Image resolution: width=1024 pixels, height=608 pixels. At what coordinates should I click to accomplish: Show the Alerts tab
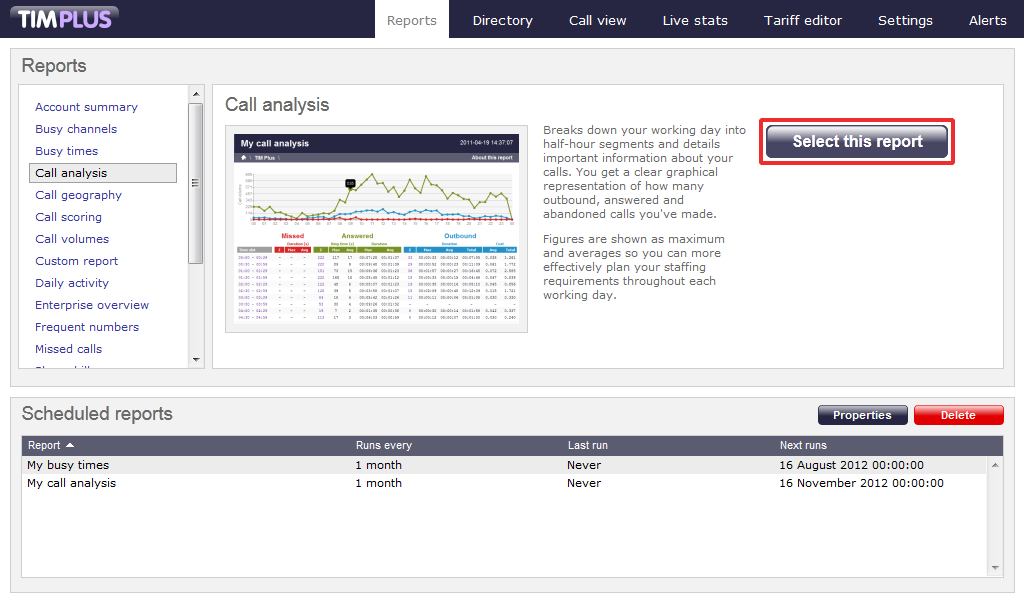click(x=987, y=20)
